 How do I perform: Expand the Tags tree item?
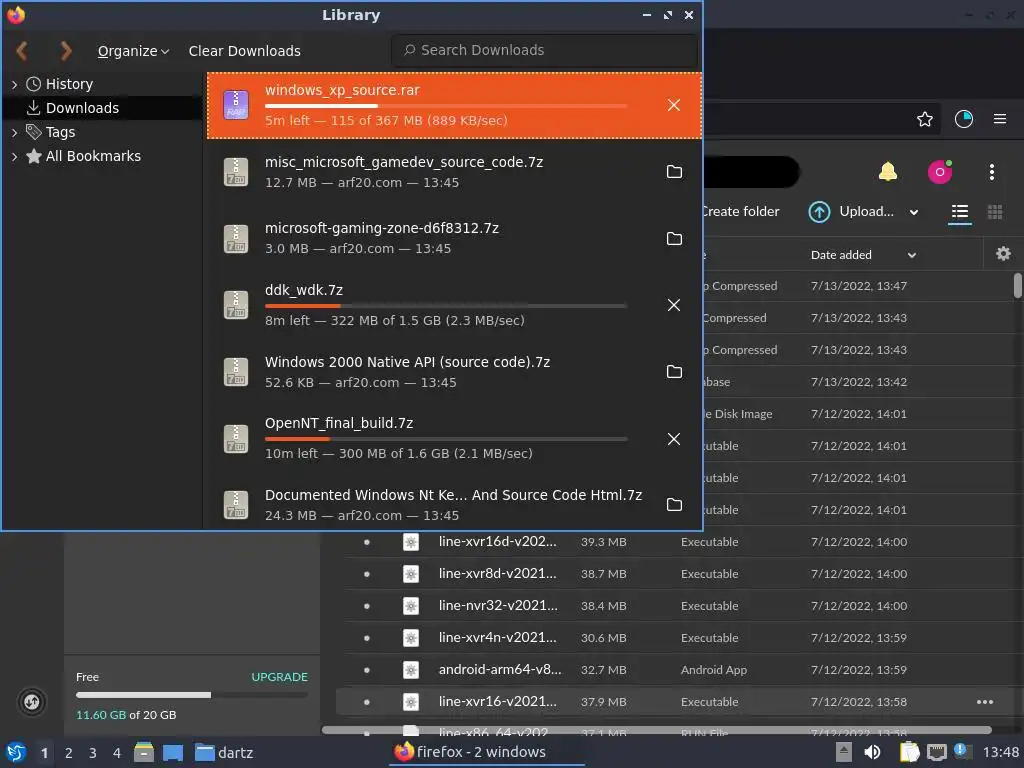14,133
